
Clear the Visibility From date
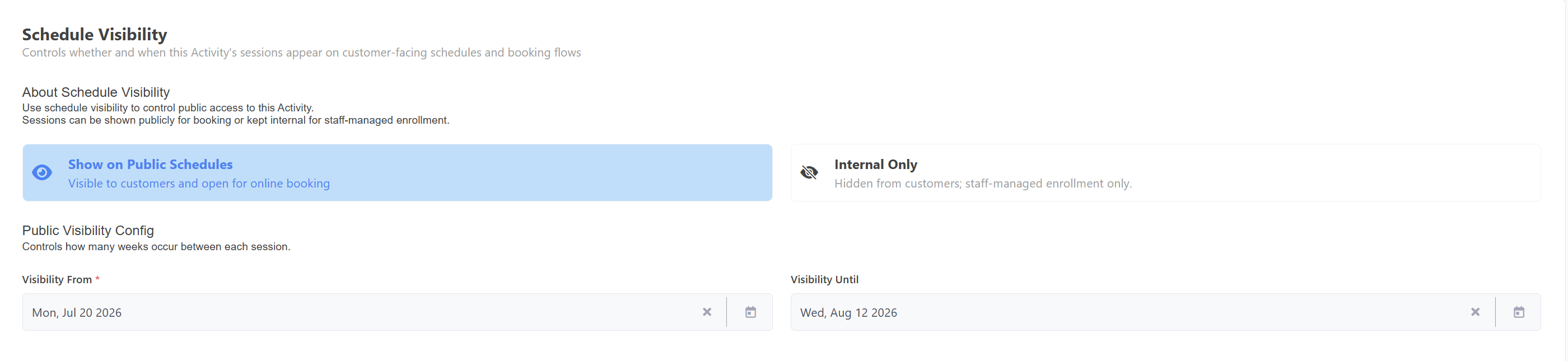pos(707,312)
